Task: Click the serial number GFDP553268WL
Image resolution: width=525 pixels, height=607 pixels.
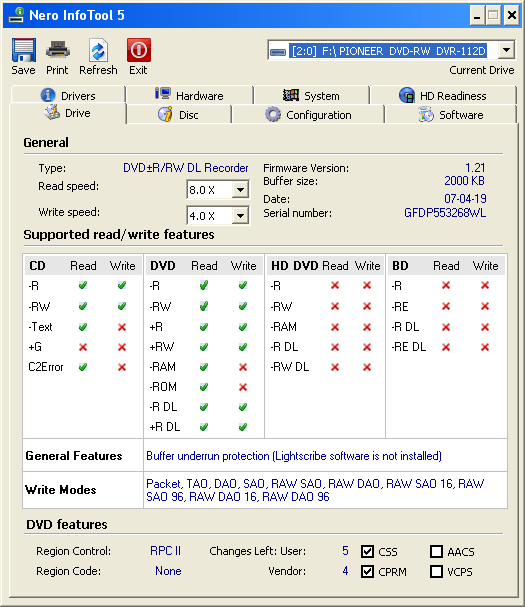Action: tap(445, 213)
